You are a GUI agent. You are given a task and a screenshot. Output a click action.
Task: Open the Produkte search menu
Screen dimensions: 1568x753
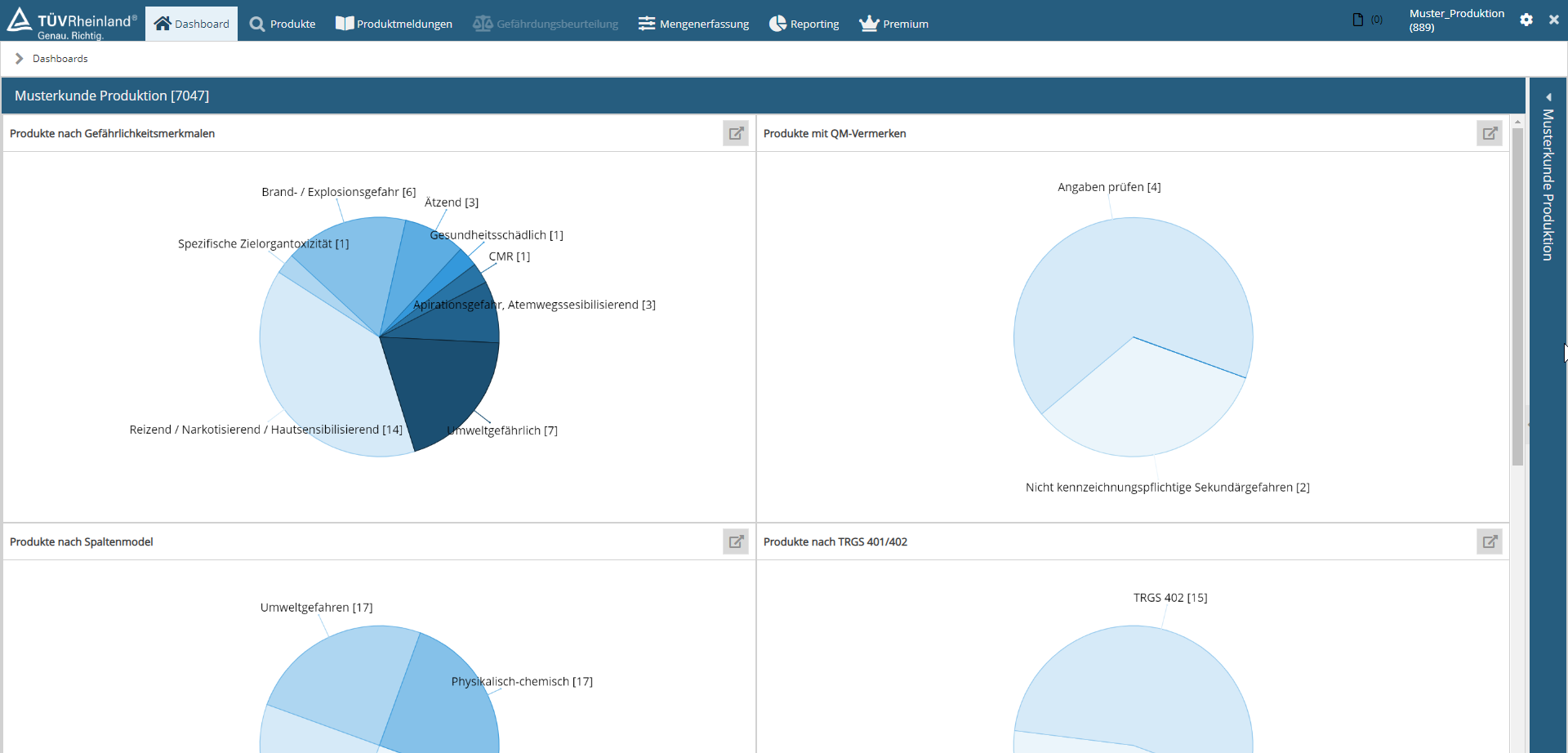point(283,25)
